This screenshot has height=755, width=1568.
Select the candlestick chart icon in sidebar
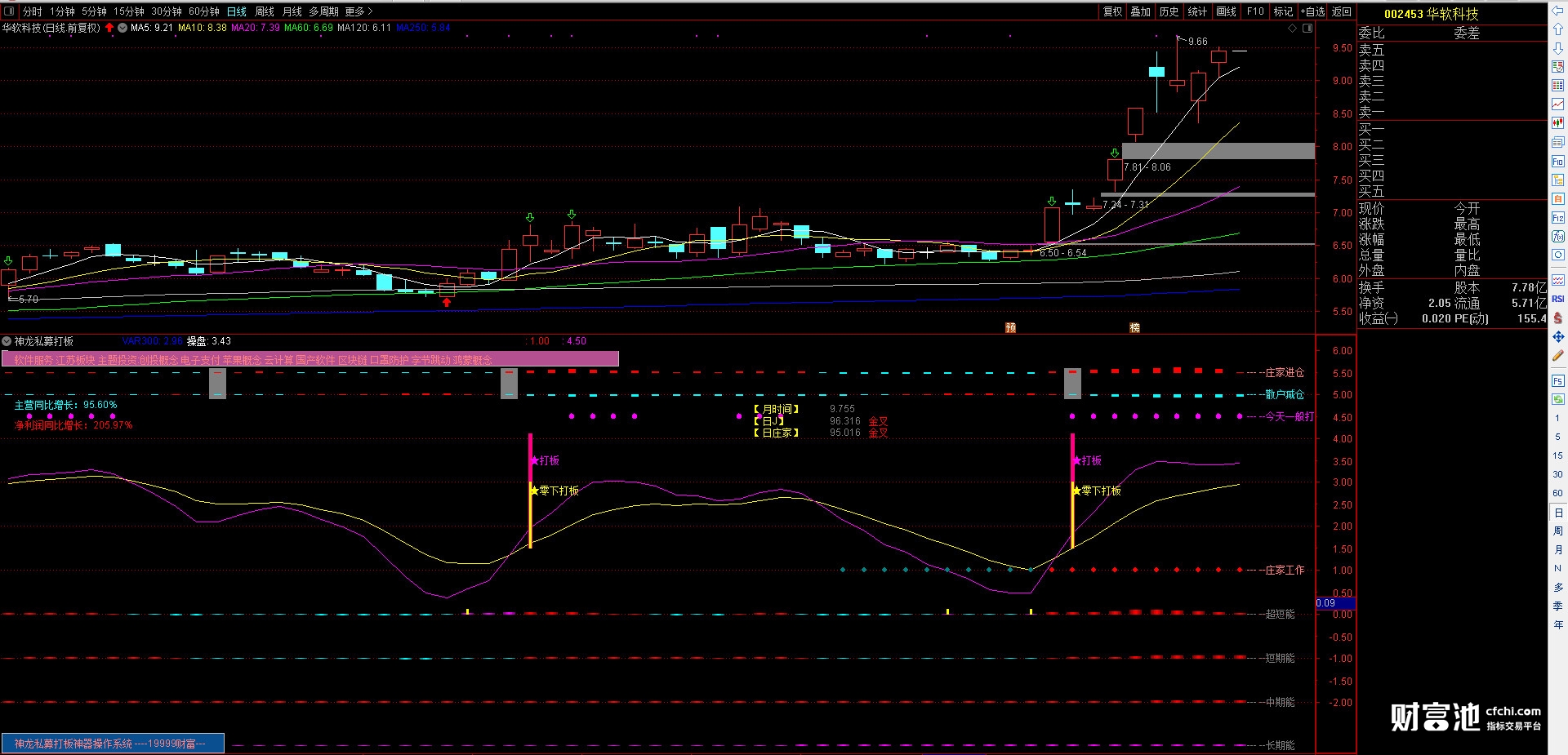pos(1557,123)
